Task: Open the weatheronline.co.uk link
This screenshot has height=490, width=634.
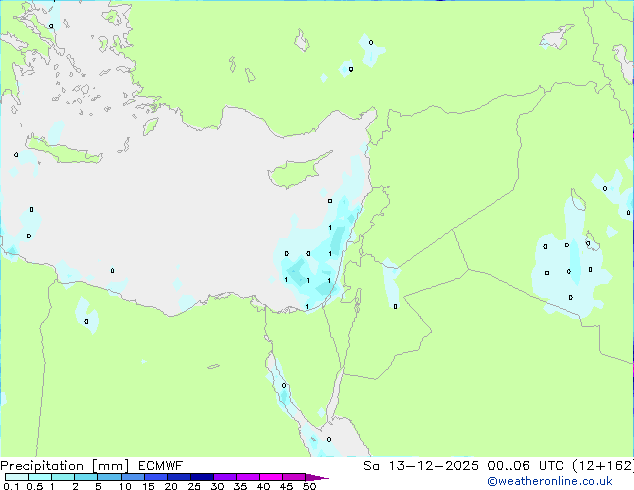Action: [549, 481]
